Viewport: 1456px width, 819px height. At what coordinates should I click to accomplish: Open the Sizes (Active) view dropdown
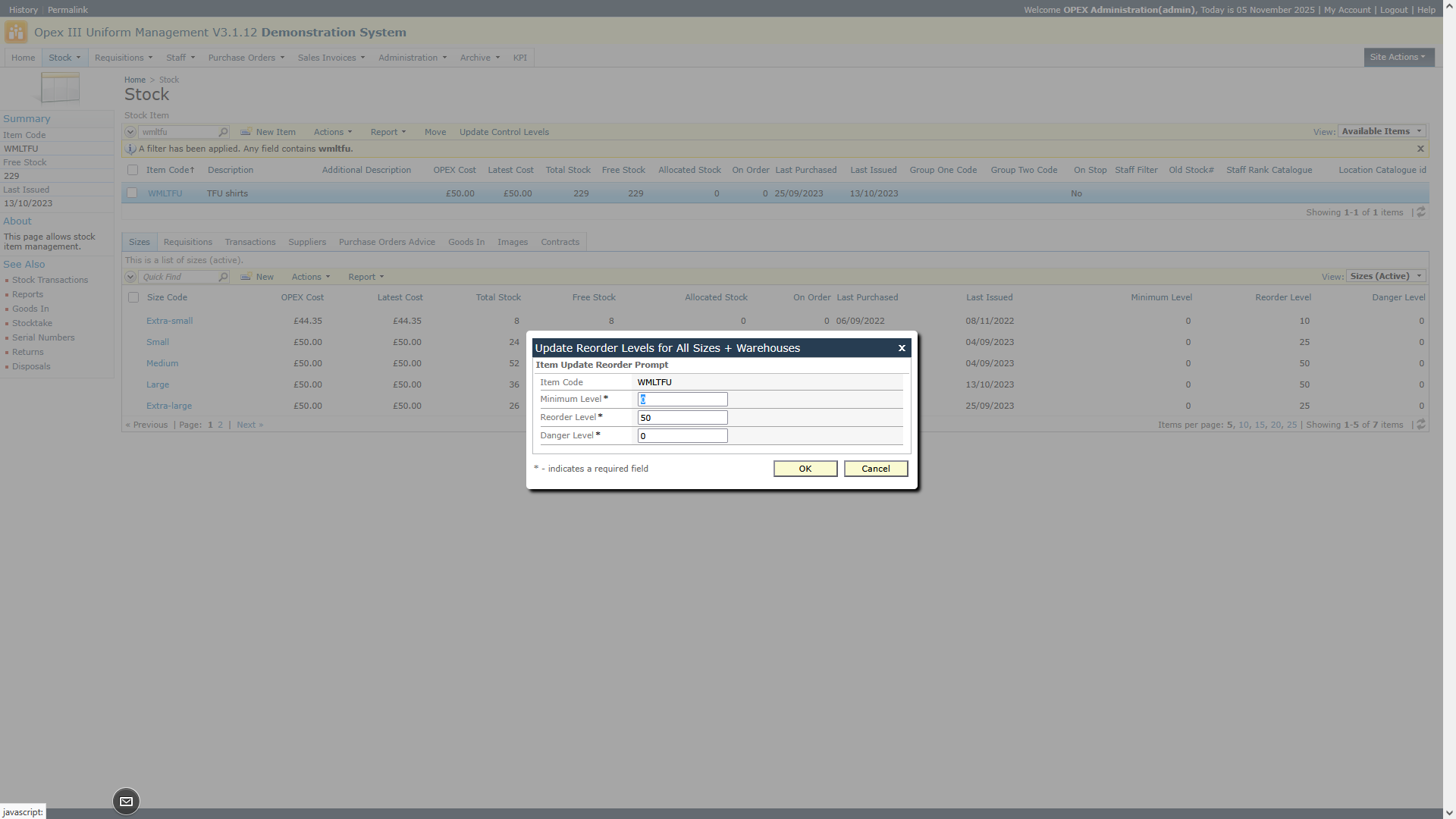coord(1386,276)
